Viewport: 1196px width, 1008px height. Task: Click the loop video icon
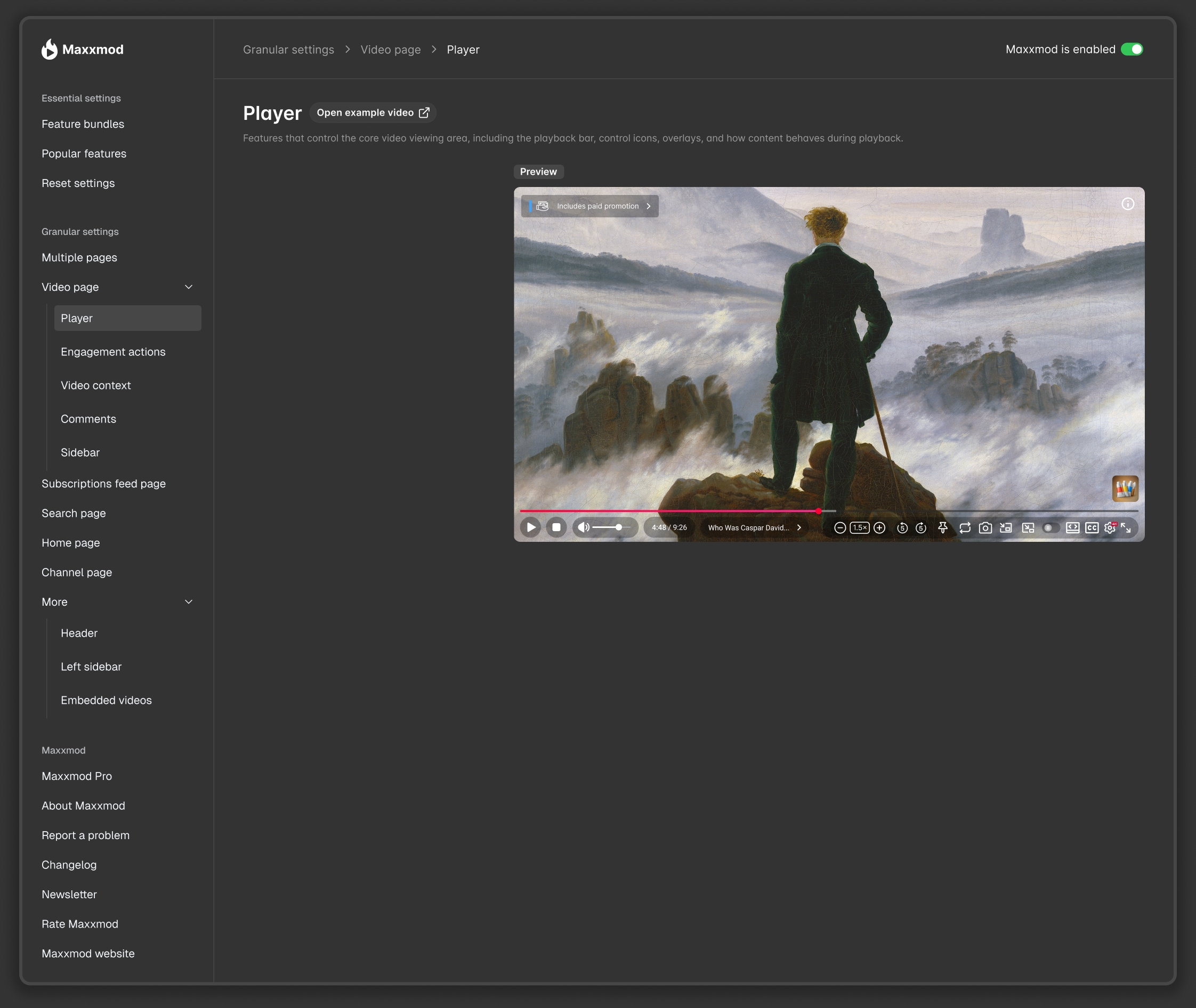point(965,528)
